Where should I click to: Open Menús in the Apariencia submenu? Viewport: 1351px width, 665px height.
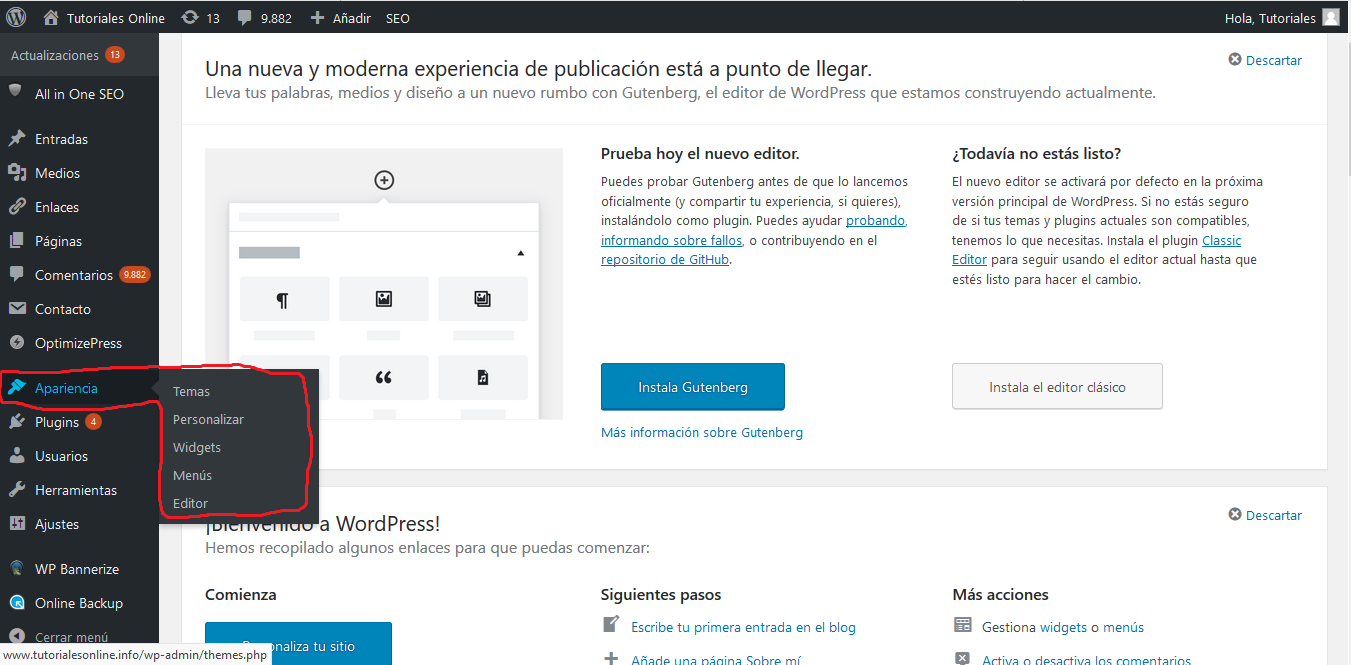tap(192, 475)
